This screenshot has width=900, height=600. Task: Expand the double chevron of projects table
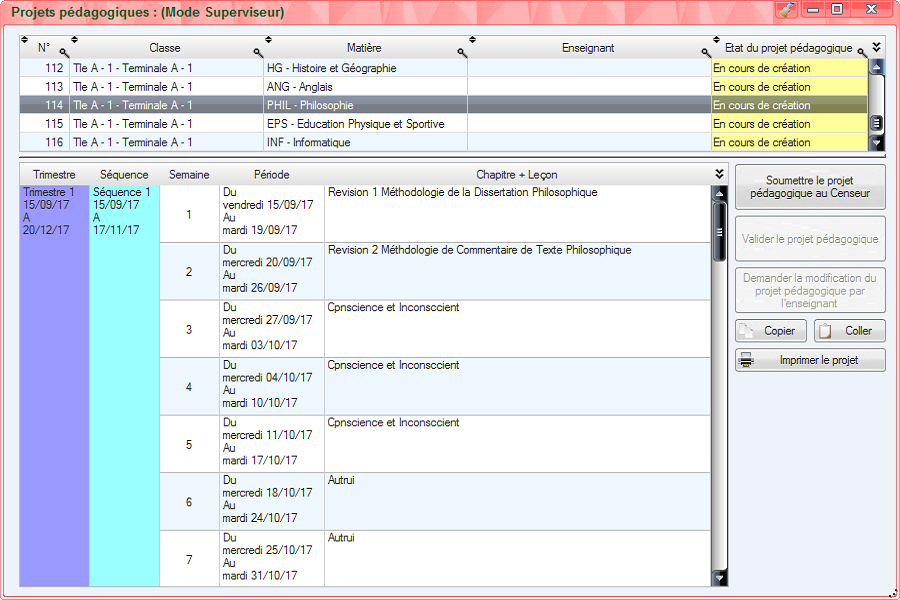pos(876,47)
